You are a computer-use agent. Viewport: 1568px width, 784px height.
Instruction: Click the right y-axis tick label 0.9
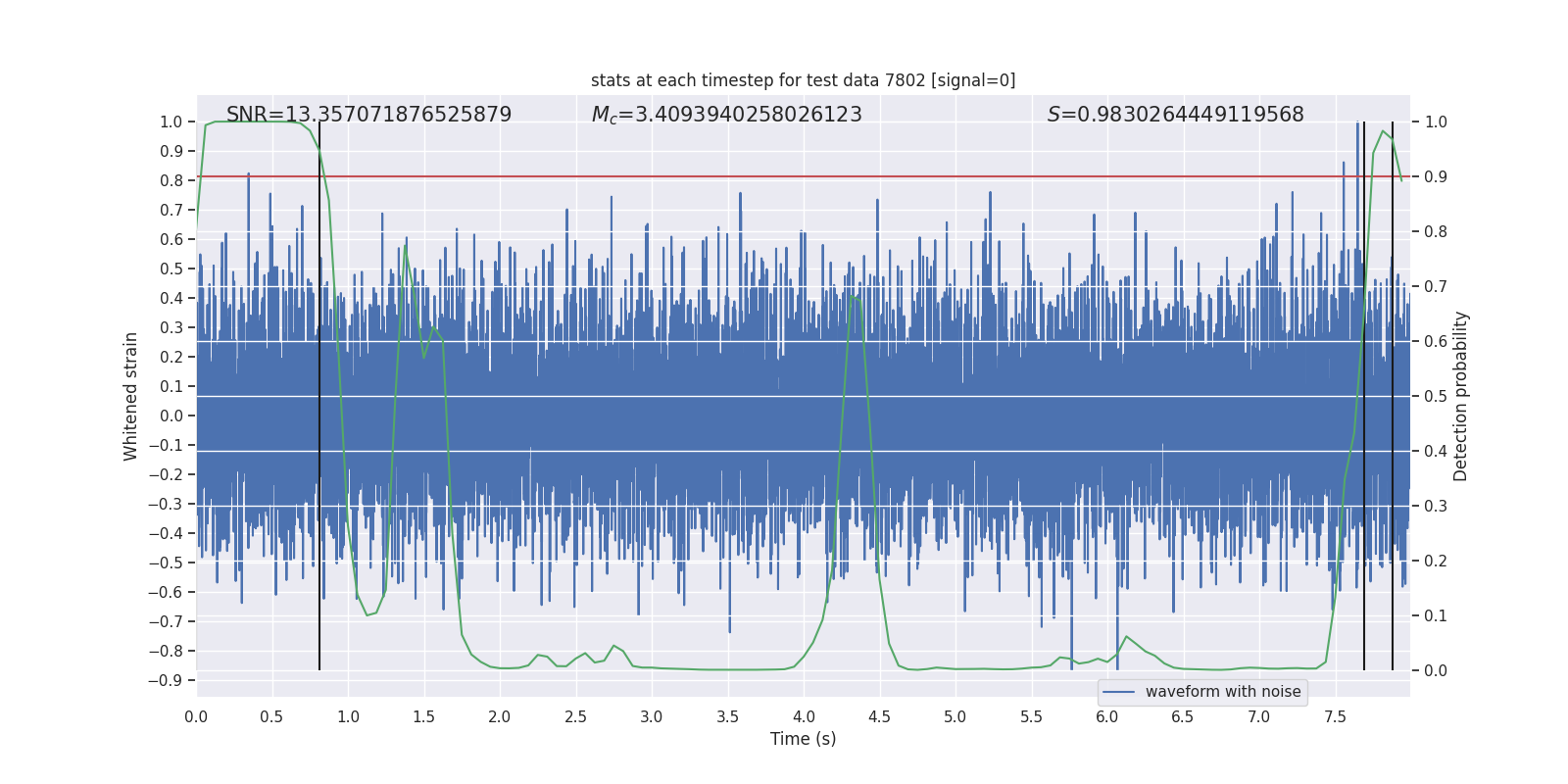coord(1436,176)
